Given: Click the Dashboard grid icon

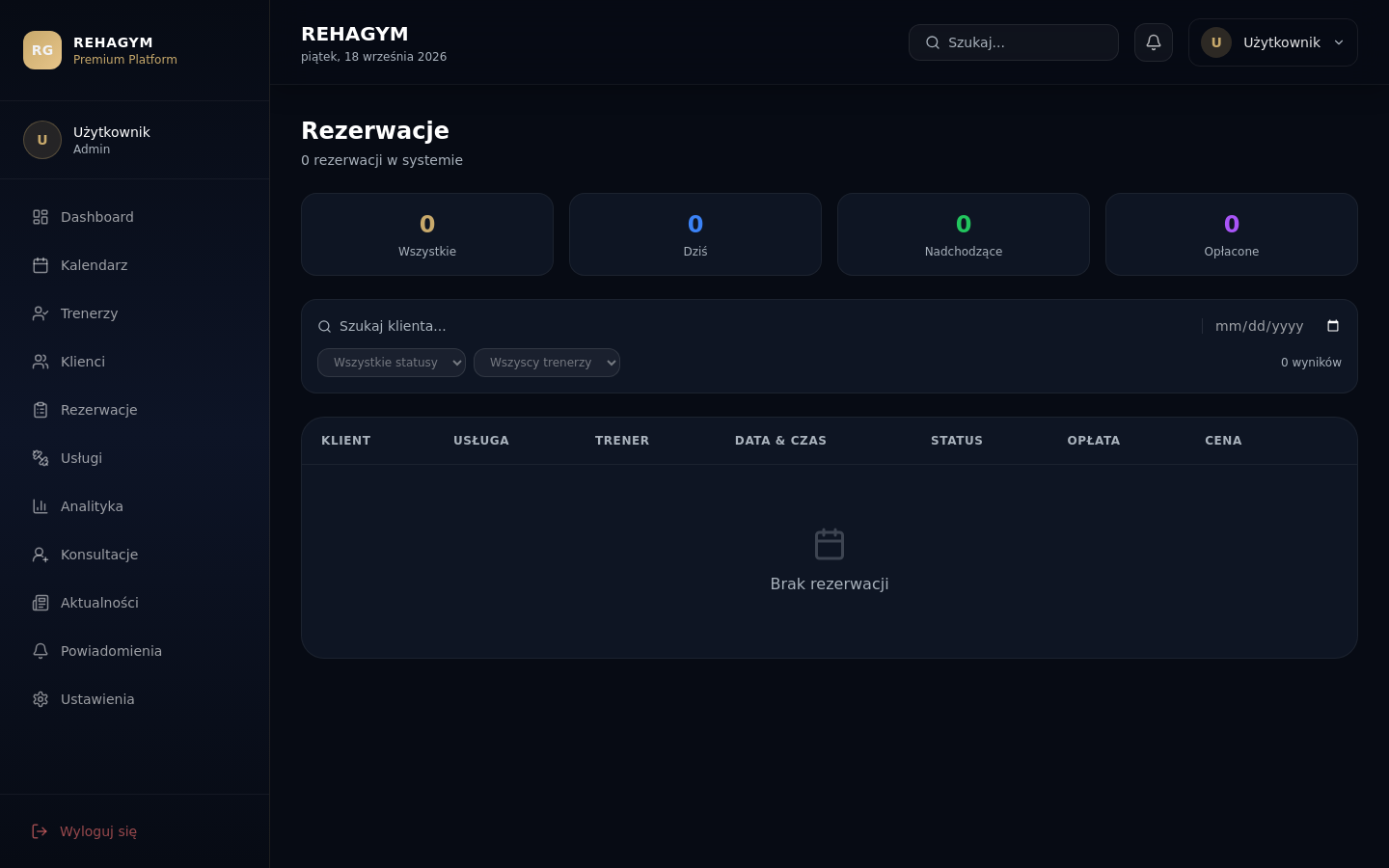Looking at the screenshot, I should (41, 217).
